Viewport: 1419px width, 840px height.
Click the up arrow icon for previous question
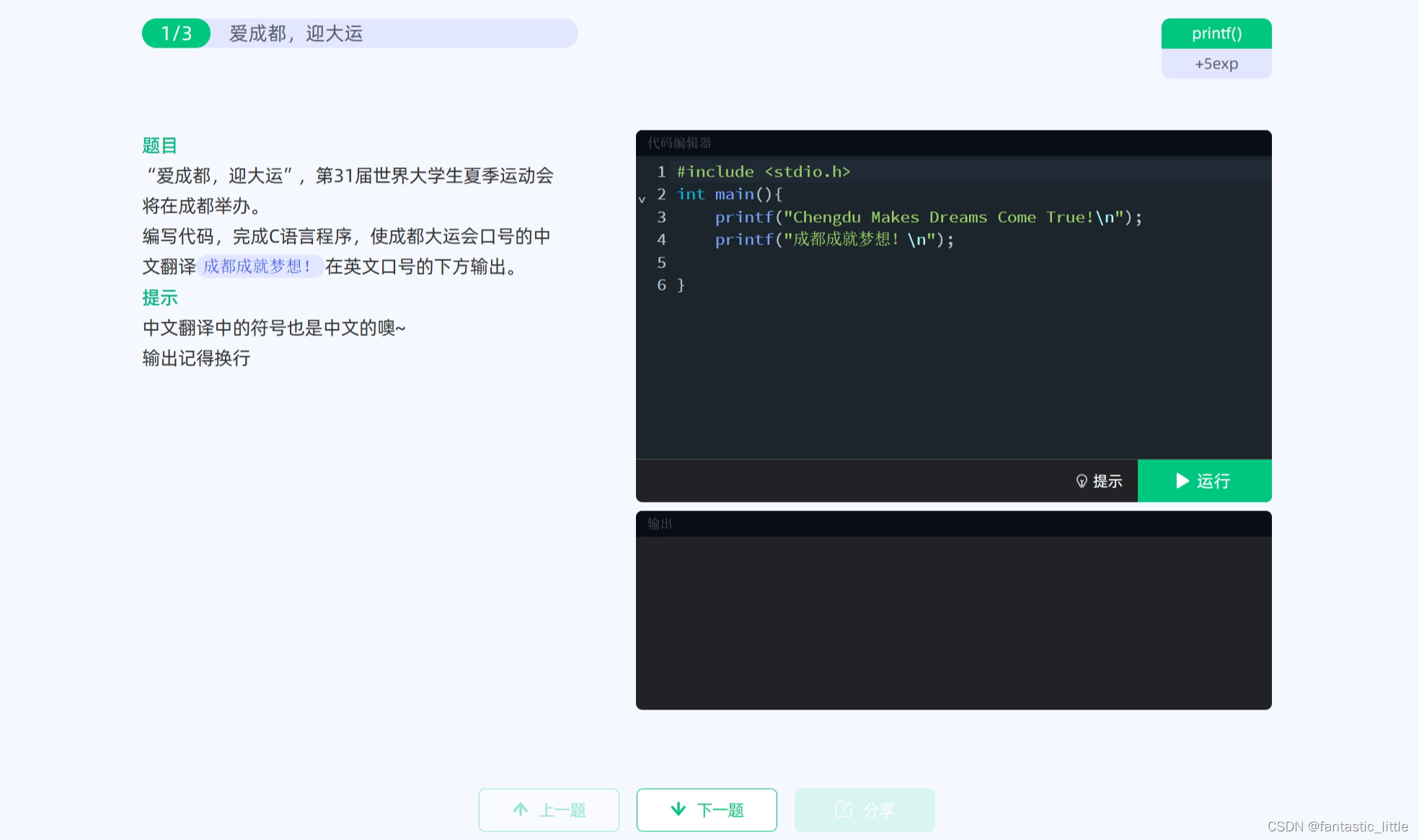pos(520,810)
